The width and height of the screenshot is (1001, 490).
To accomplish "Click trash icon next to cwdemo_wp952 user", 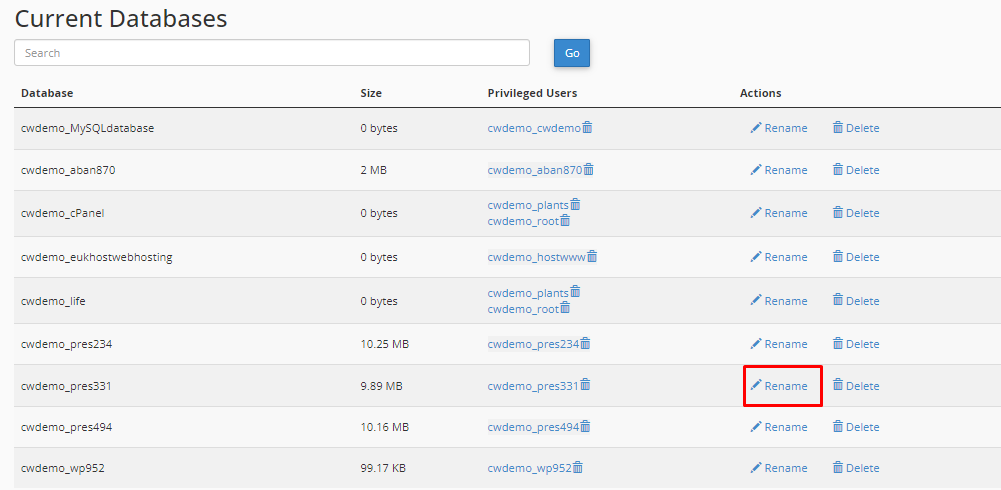I will pos(578,468).
